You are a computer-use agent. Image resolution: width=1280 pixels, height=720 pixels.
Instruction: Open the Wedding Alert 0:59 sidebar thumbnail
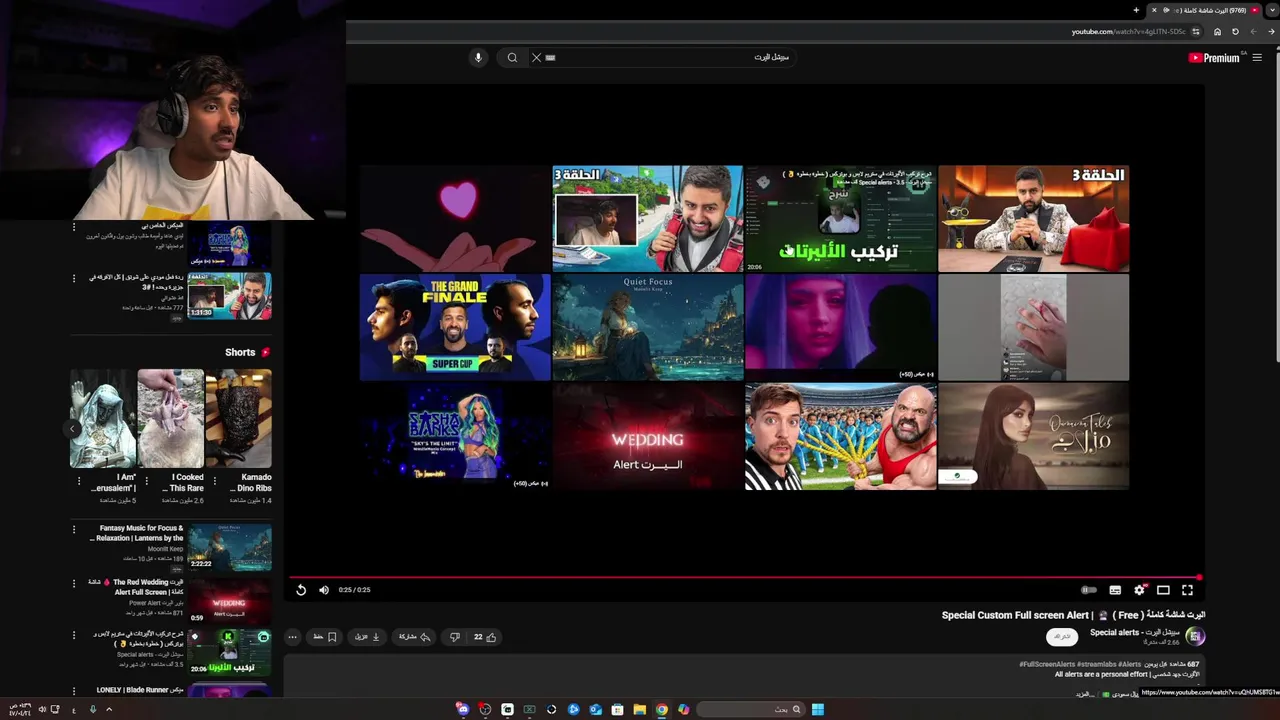coord(230,601)
